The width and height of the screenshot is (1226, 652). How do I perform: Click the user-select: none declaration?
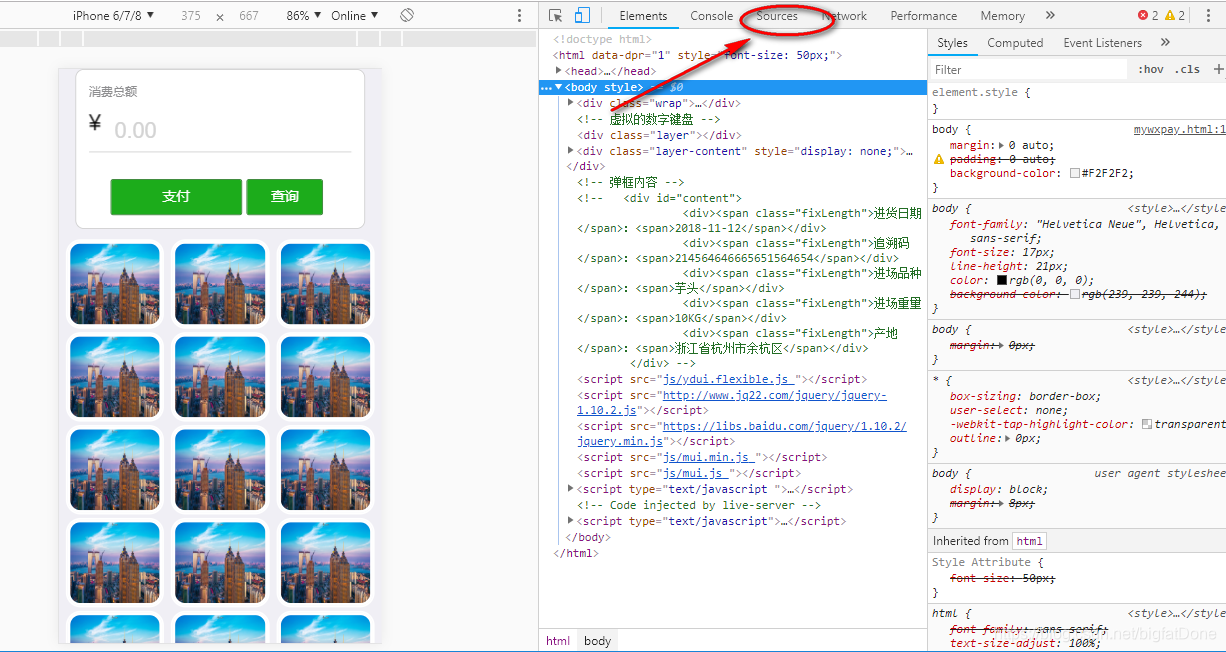pyautogui.click(x=1009, y=410)
